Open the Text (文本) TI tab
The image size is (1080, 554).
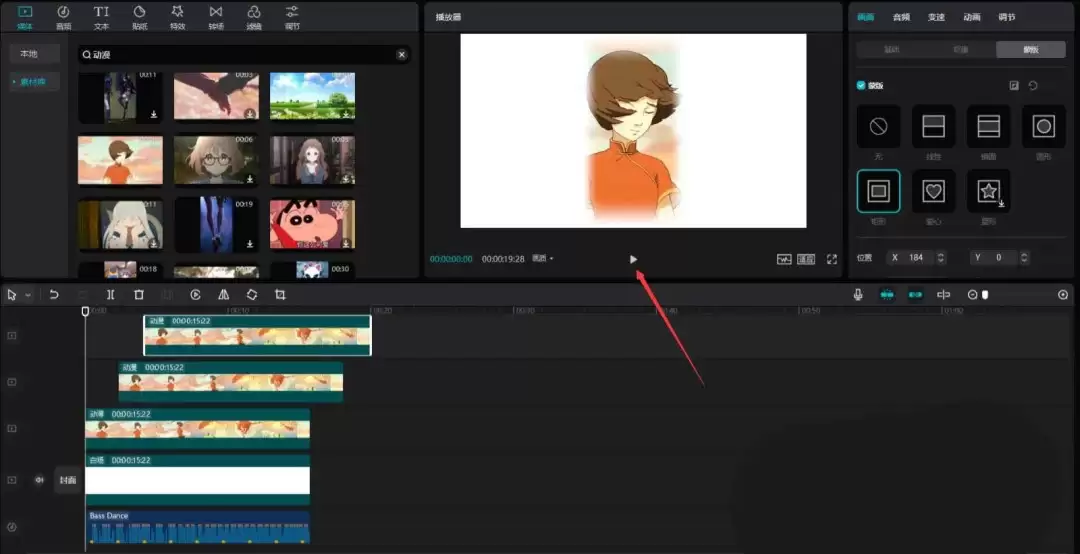click(101, 17)
